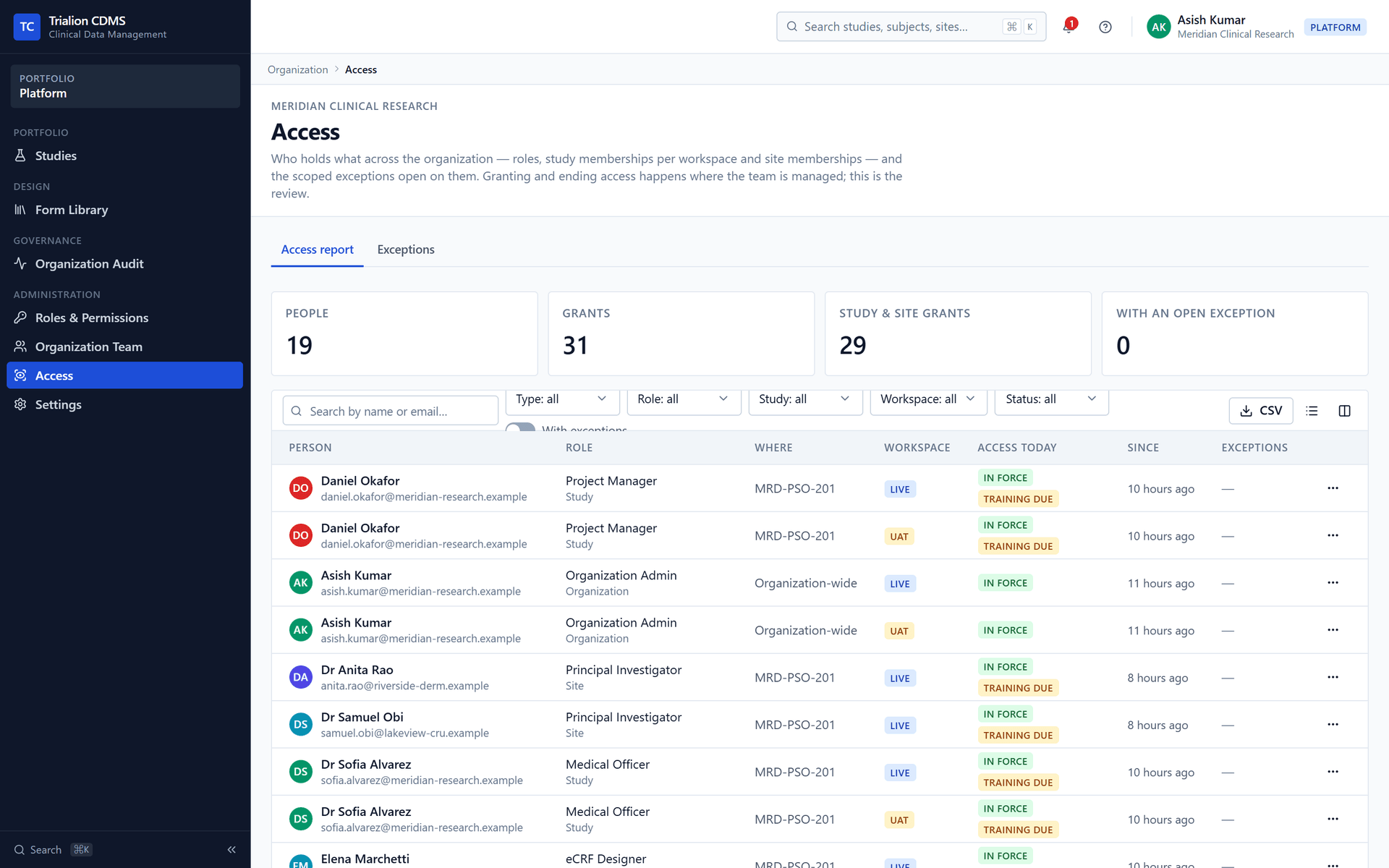Open row menu for Dr Sofia Alvarez LIVE
This screenshot has height=868, width=1389.
(1333, 772)
